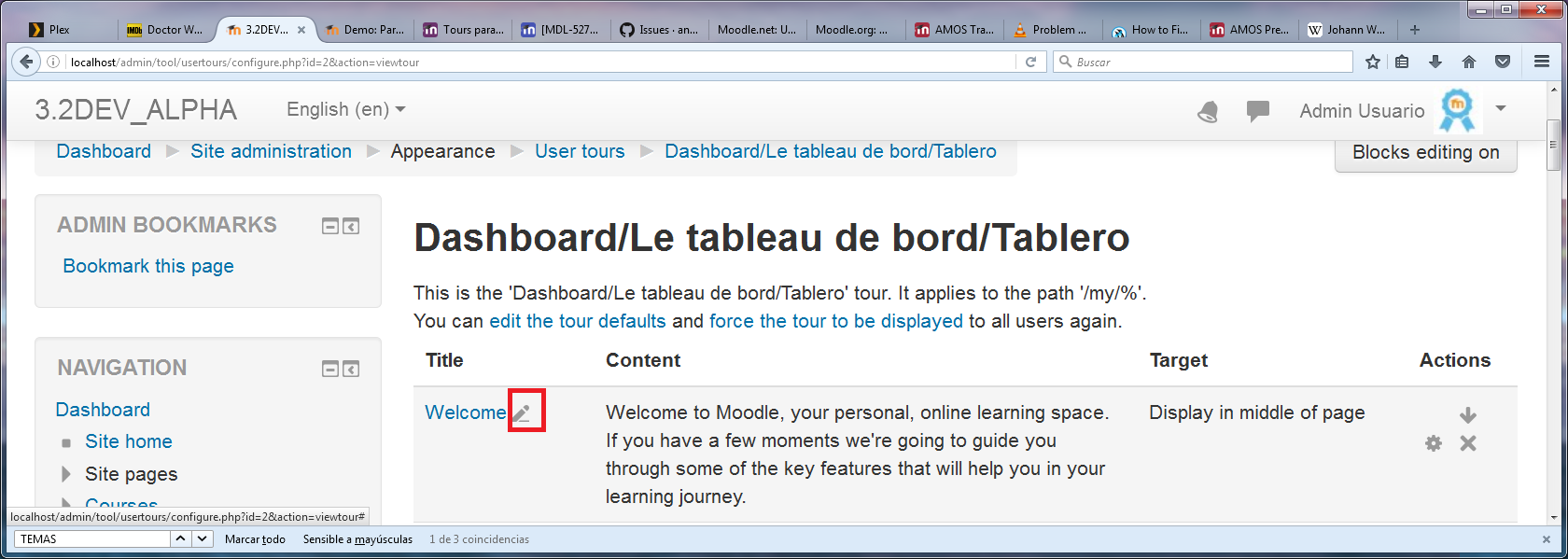Switch to the Issues GitHub tab
This screenshot has width=1568, height=559.
(x=659, y=30)
